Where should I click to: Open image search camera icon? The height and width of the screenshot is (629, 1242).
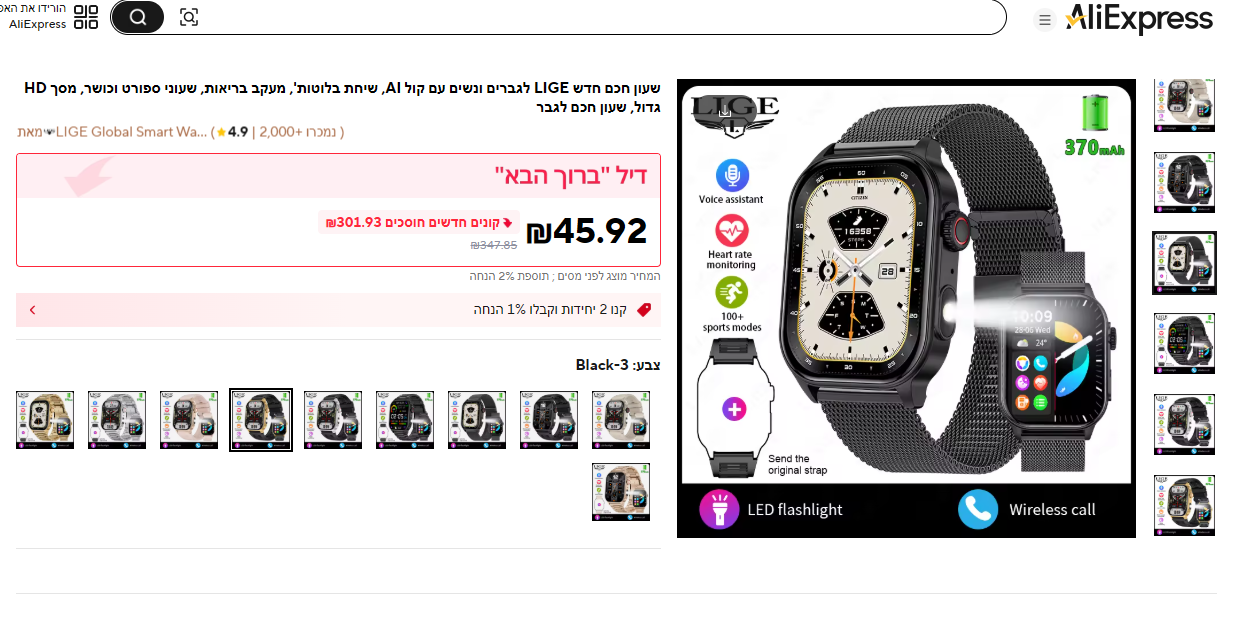point(189,17)
